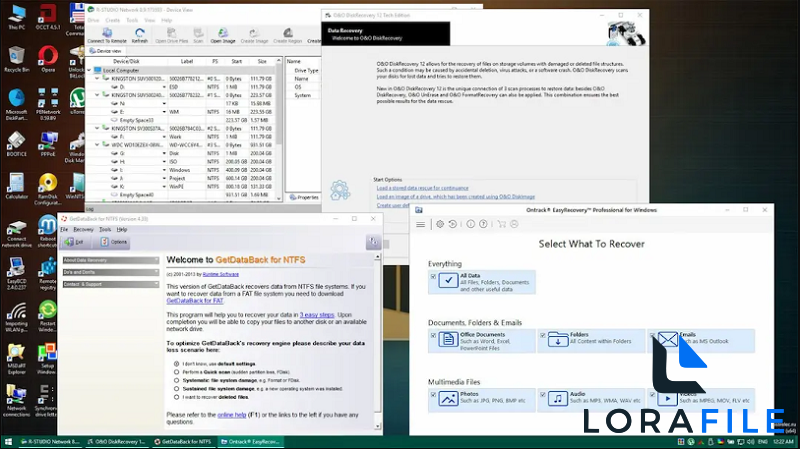
Task: Toggle the All Data checkbox
Action: [433, 277]
